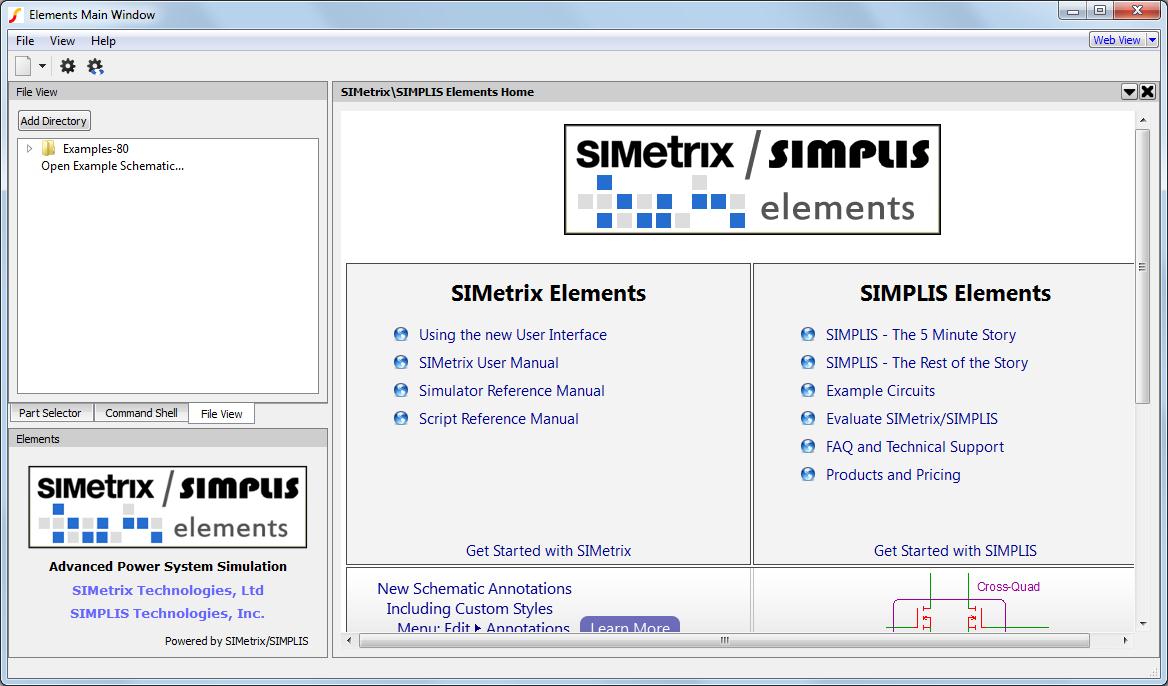Open the File menu
Image resolution: width=1168 pixels, height=686 pixels.
[x=25, y=41]
